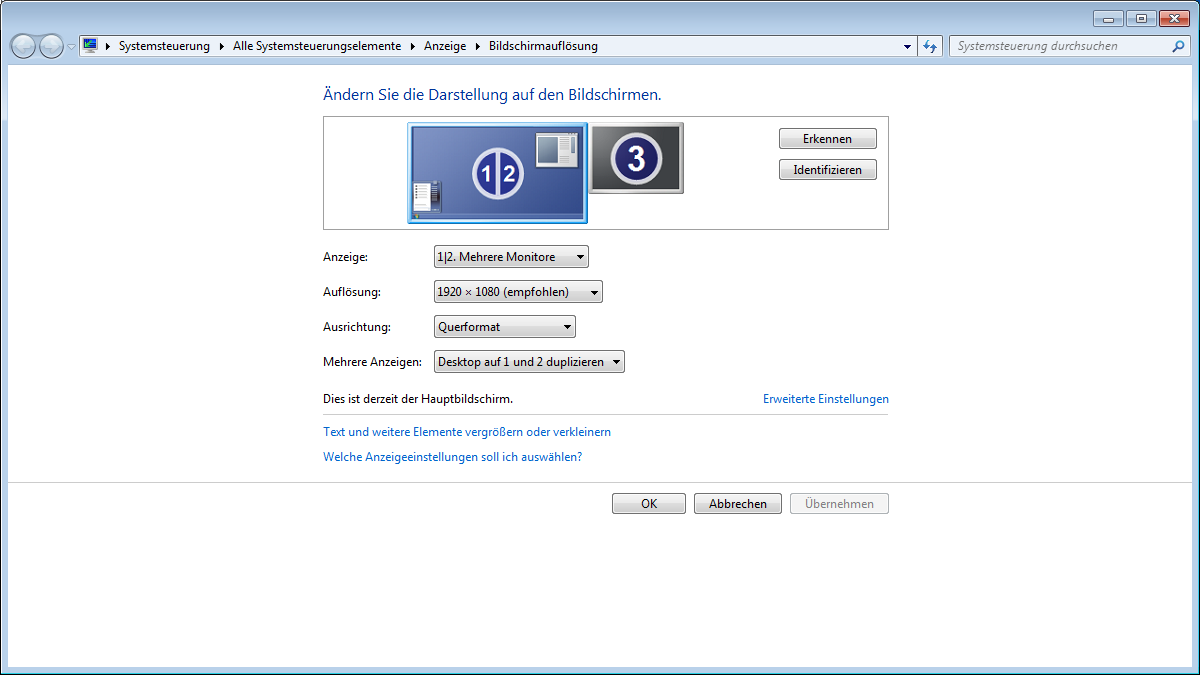The image size is (1200, 675).
Task: Open the Auflösung dropdown
Action: click(x=518, y=292)
